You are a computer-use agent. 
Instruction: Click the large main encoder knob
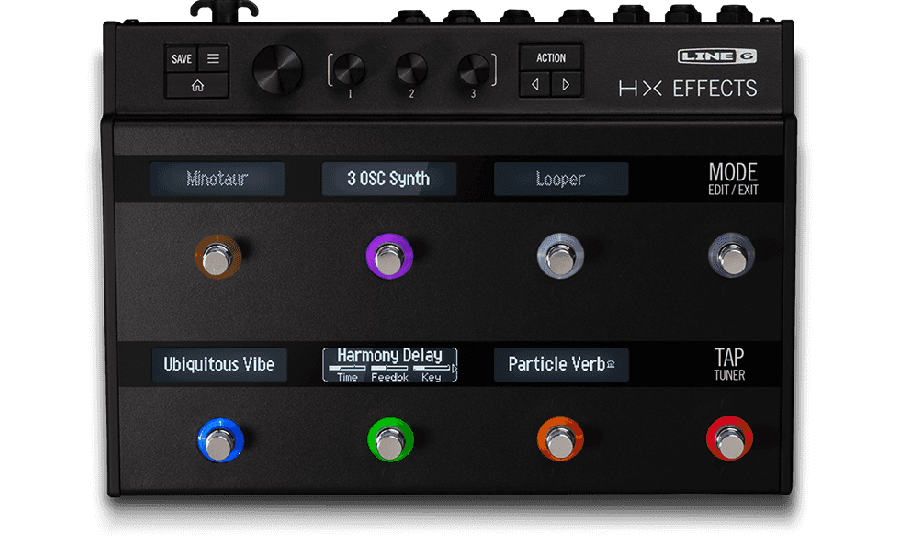277,69
